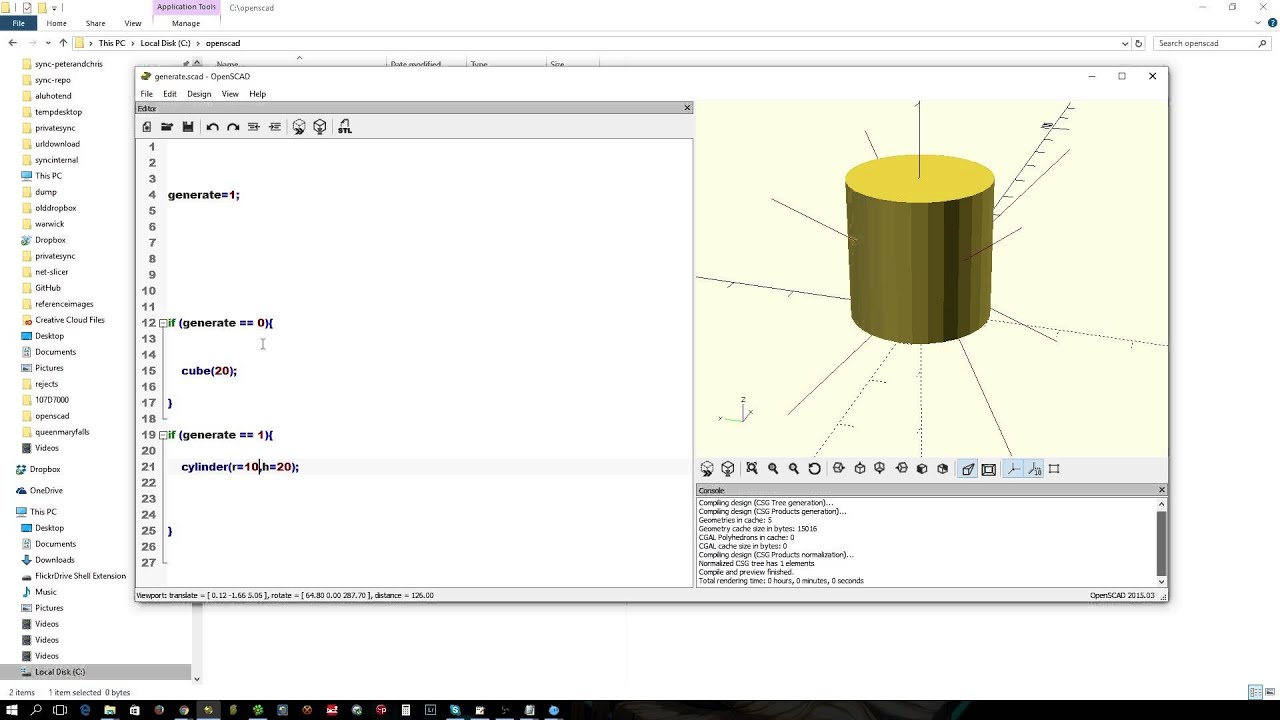
Task: Click the Undo arrow in editor toolbar
Action: click(212, 127)
